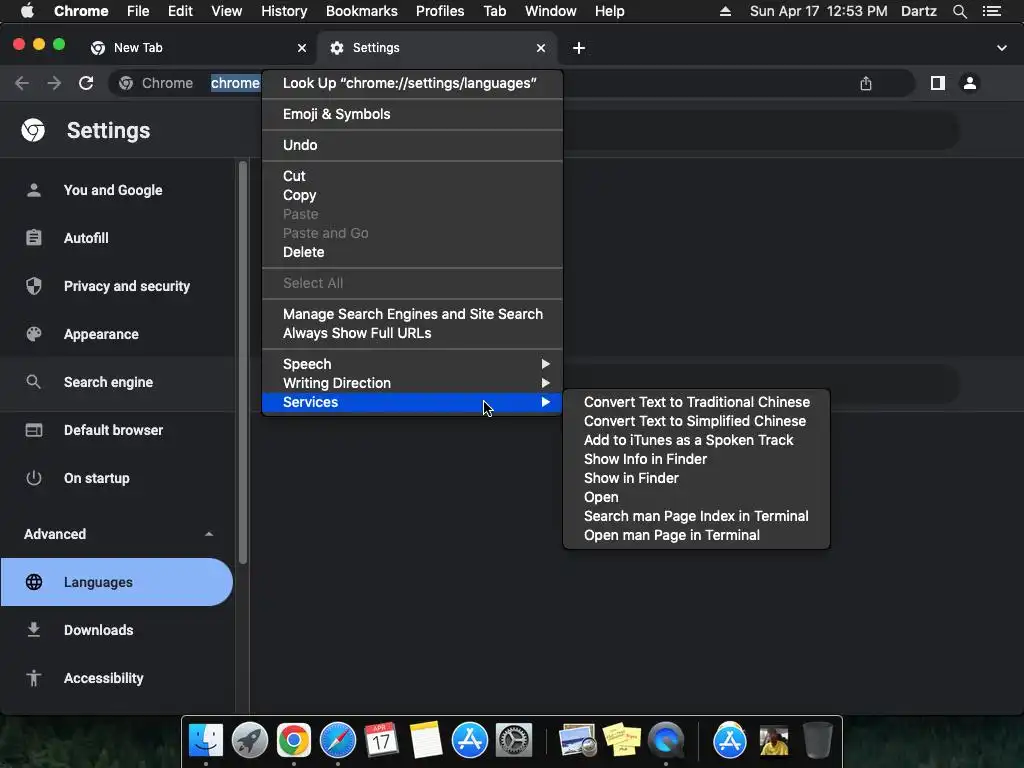Click the On startup power icon
This screenshot has height=768, width=1024.
click(x=34, y=478)
